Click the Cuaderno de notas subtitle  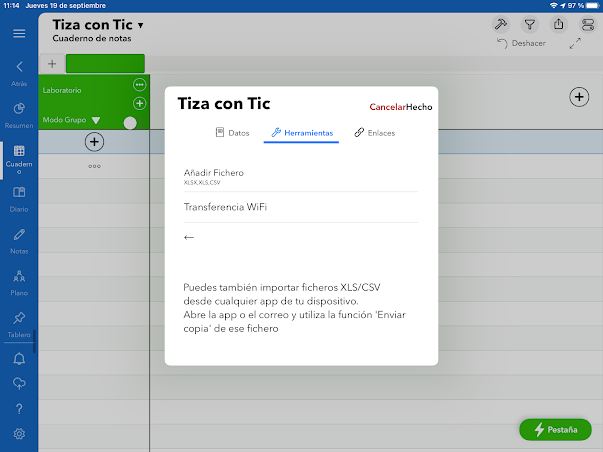pos(92,38)
